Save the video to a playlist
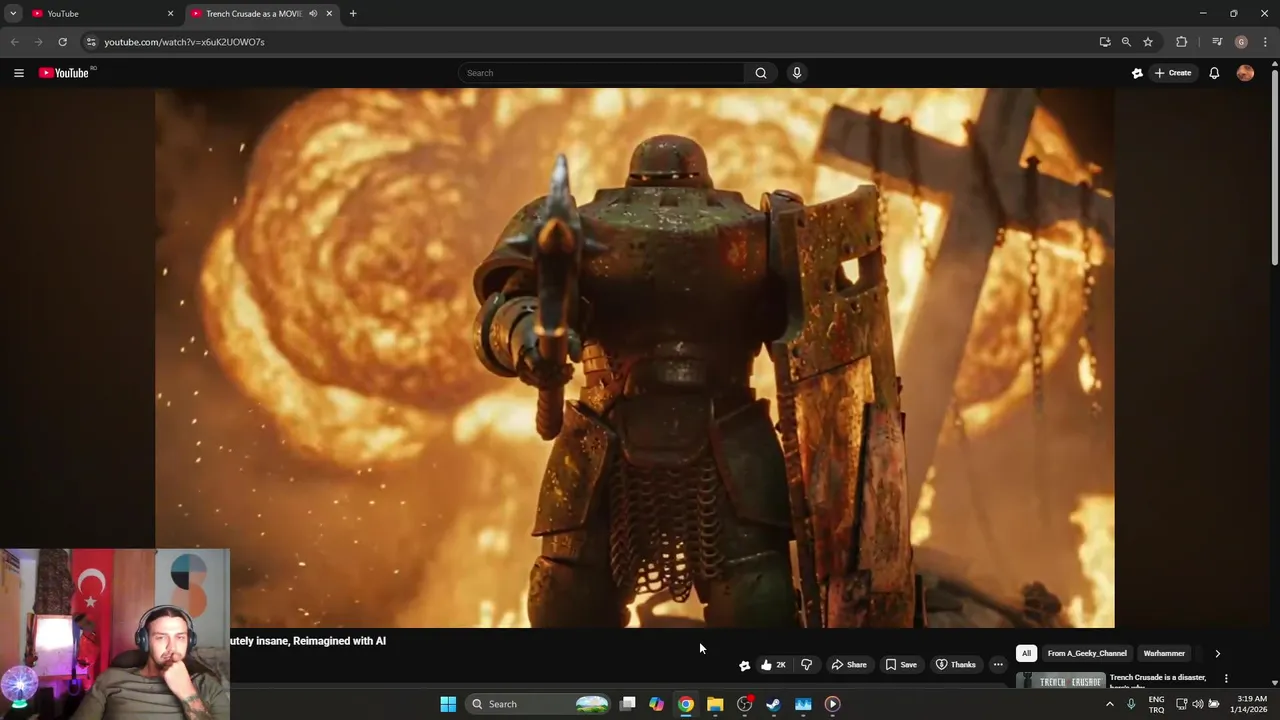This screenshot has width=1280, height=720. coord(901,665)
